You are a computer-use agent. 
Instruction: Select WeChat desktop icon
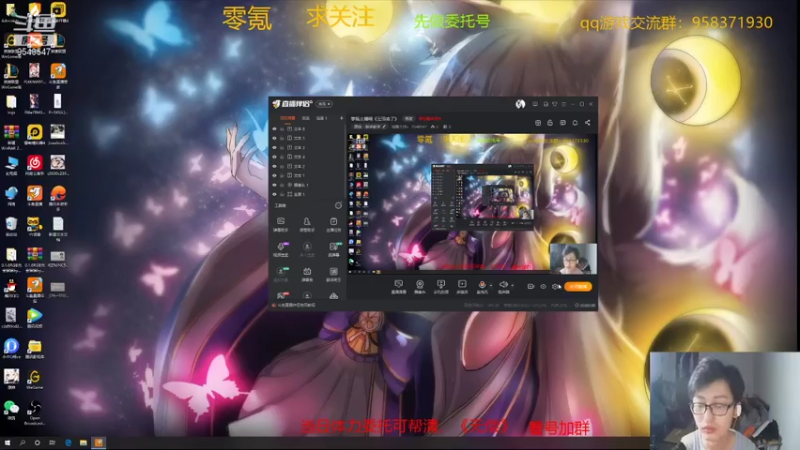click(11, 410)
